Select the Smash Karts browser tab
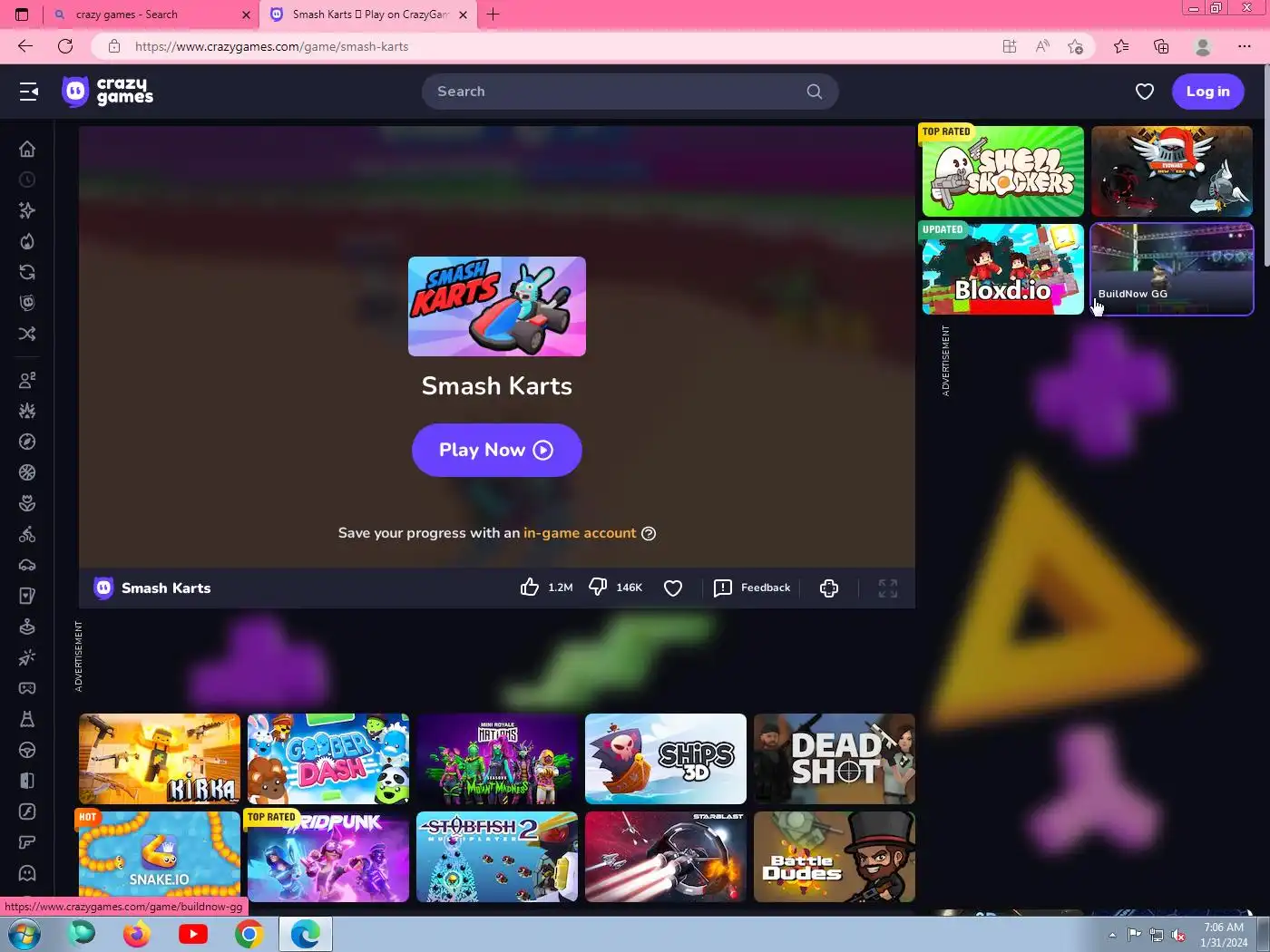Viewport: 1270px width, 952px height. [367, 15]
